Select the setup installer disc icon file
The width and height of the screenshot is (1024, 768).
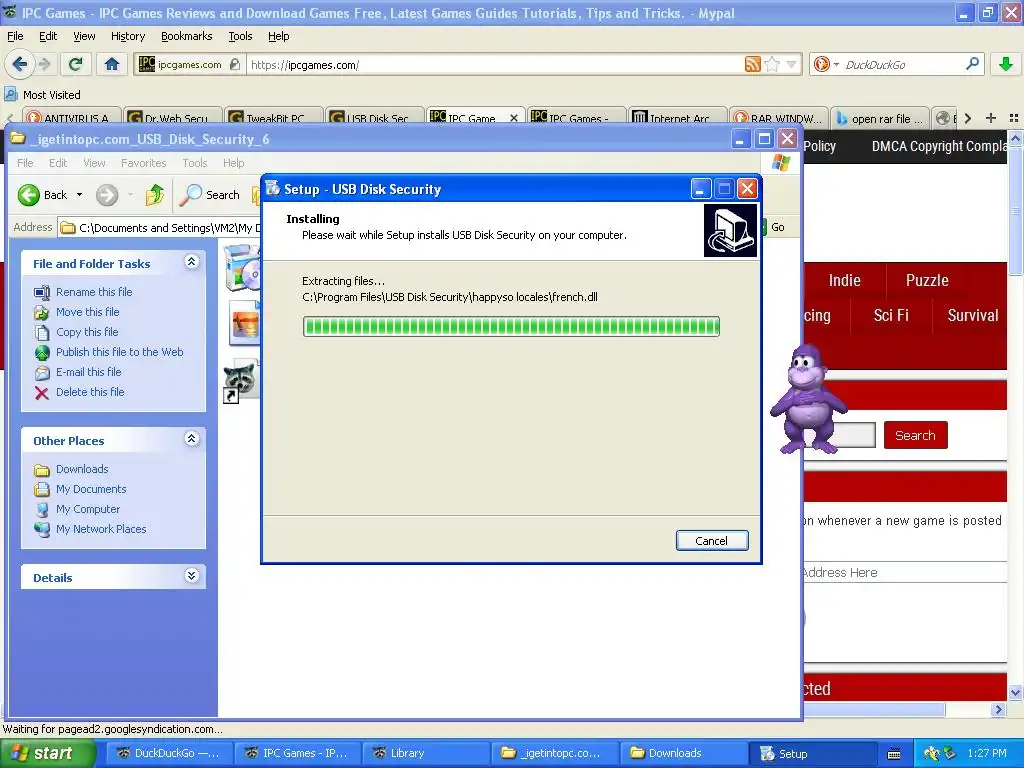(242, 266)
